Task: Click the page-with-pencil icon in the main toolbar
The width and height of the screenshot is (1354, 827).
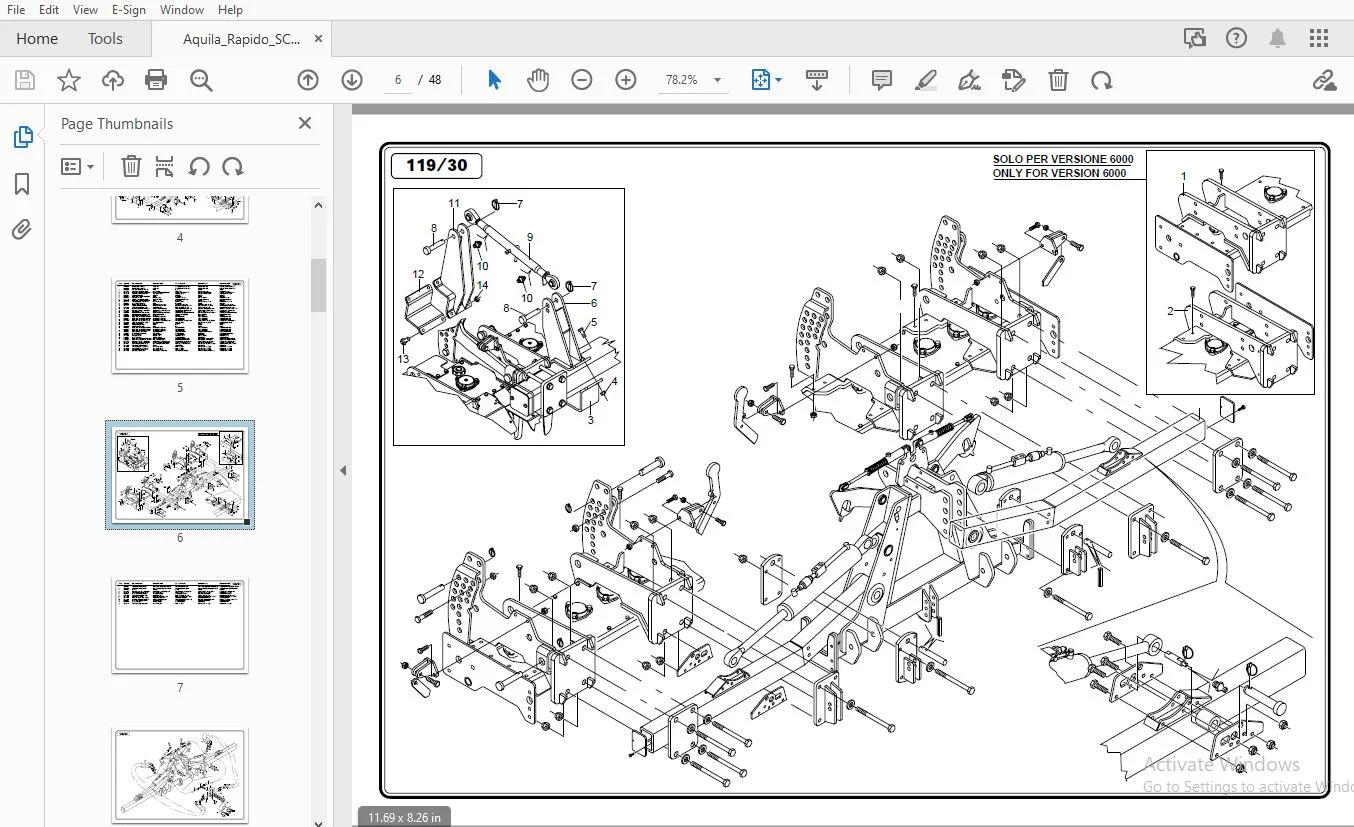Action: coord(1014,80)
